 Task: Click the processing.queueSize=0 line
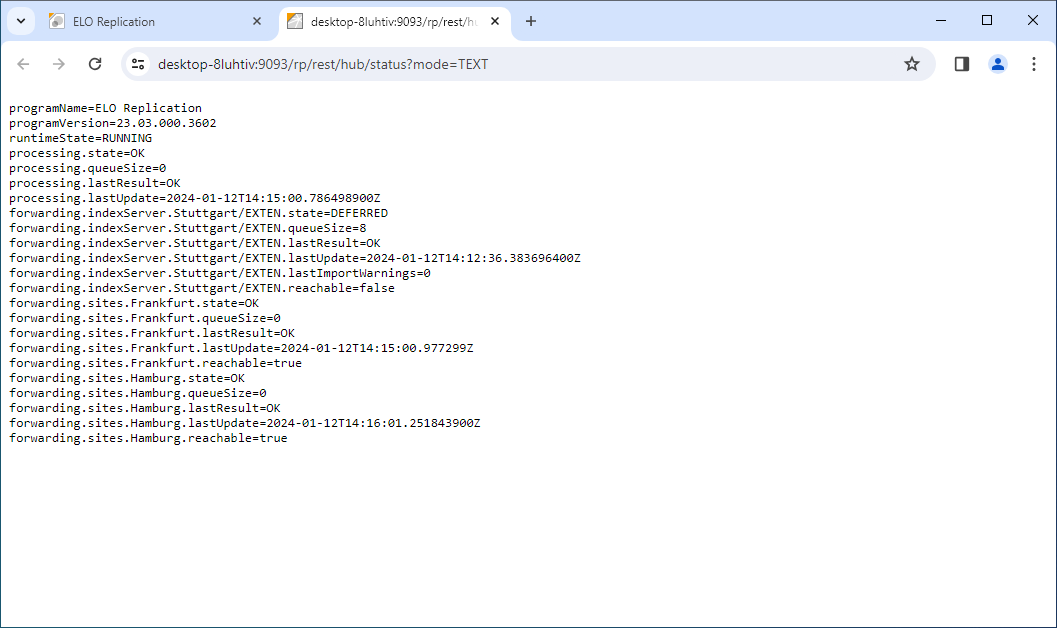click(88, 168)
